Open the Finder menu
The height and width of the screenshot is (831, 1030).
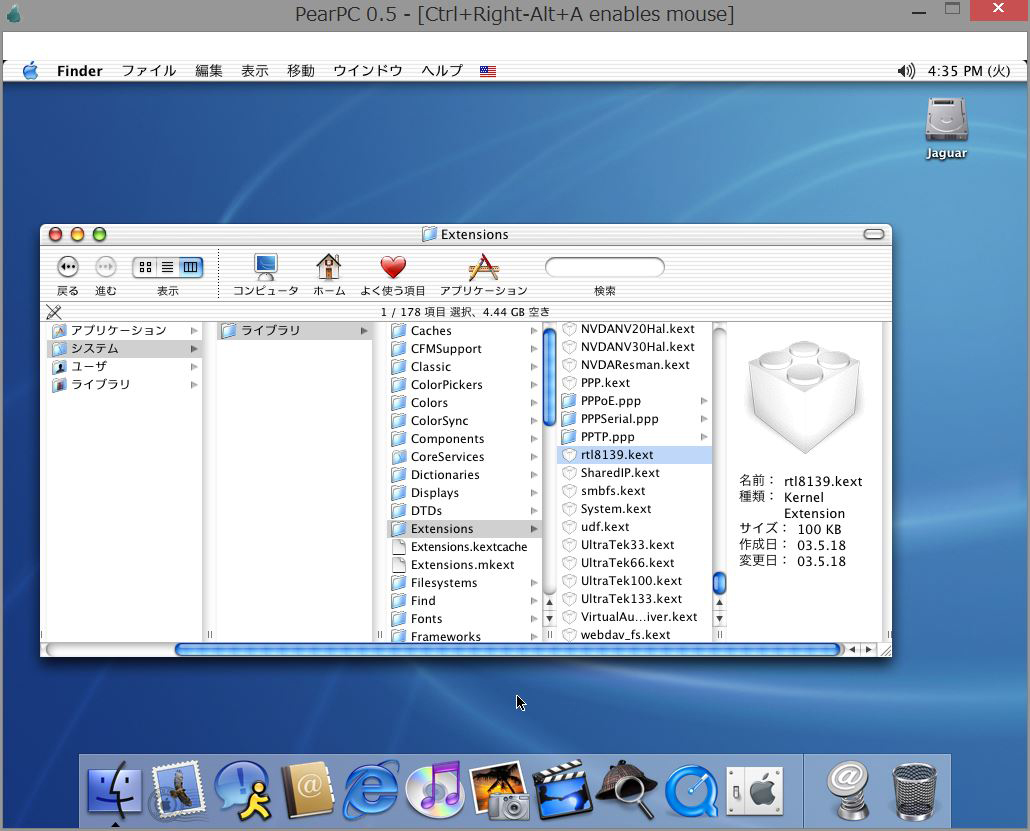(79, 71)
